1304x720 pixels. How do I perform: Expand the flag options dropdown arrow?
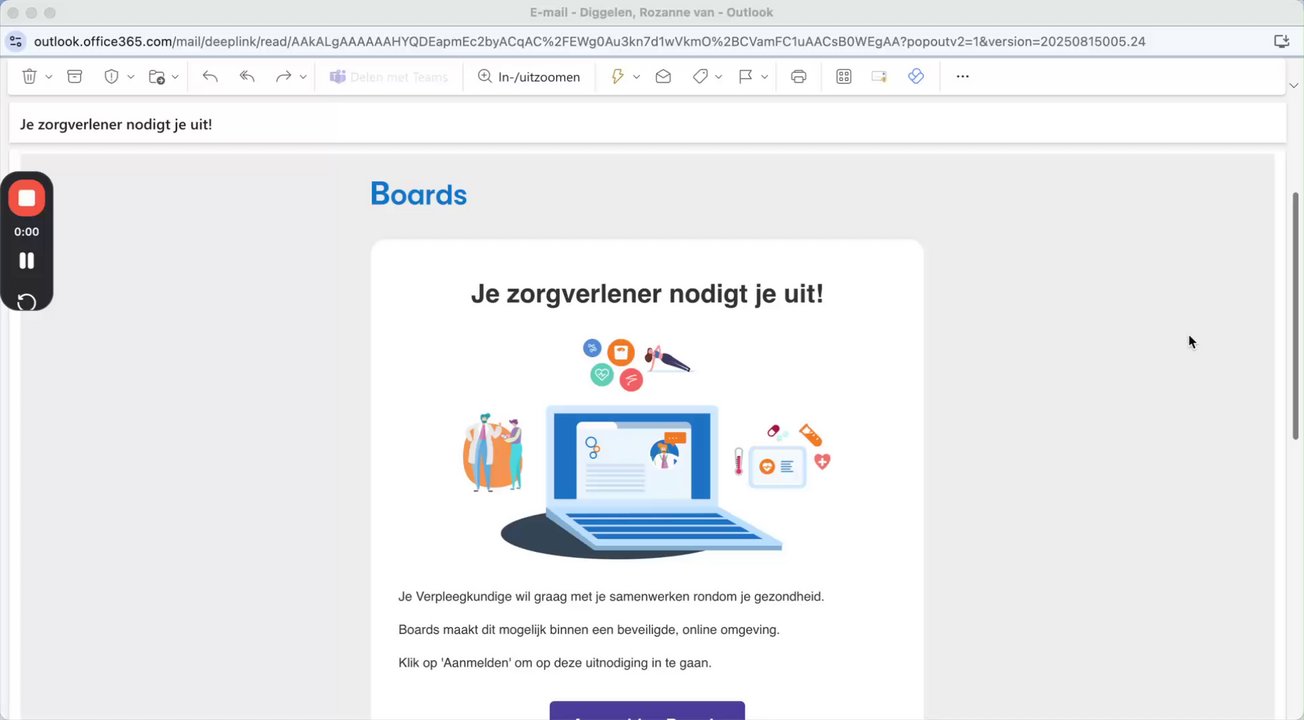765,77
